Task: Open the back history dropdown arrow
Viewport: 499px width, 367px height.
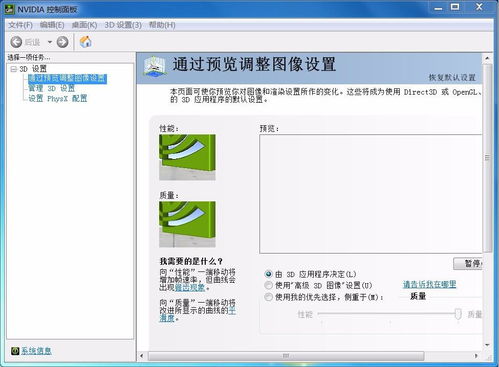Action: pos(50,42)
